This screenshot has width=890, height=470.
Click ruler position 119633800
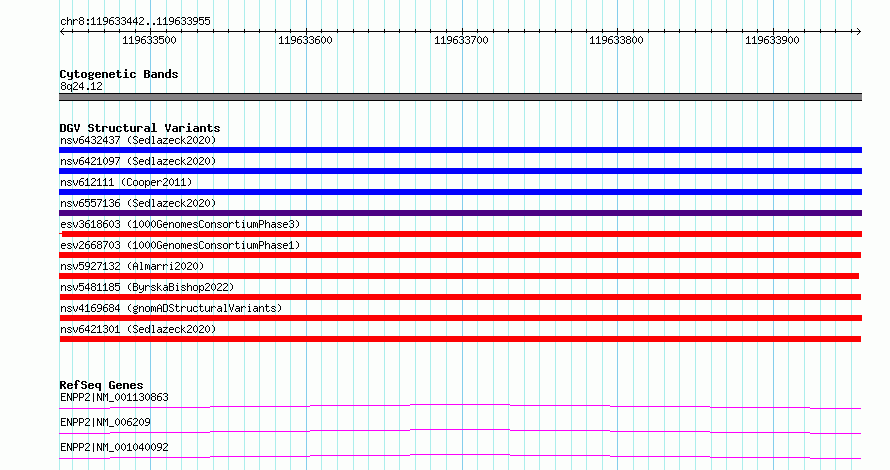(616, 40)
